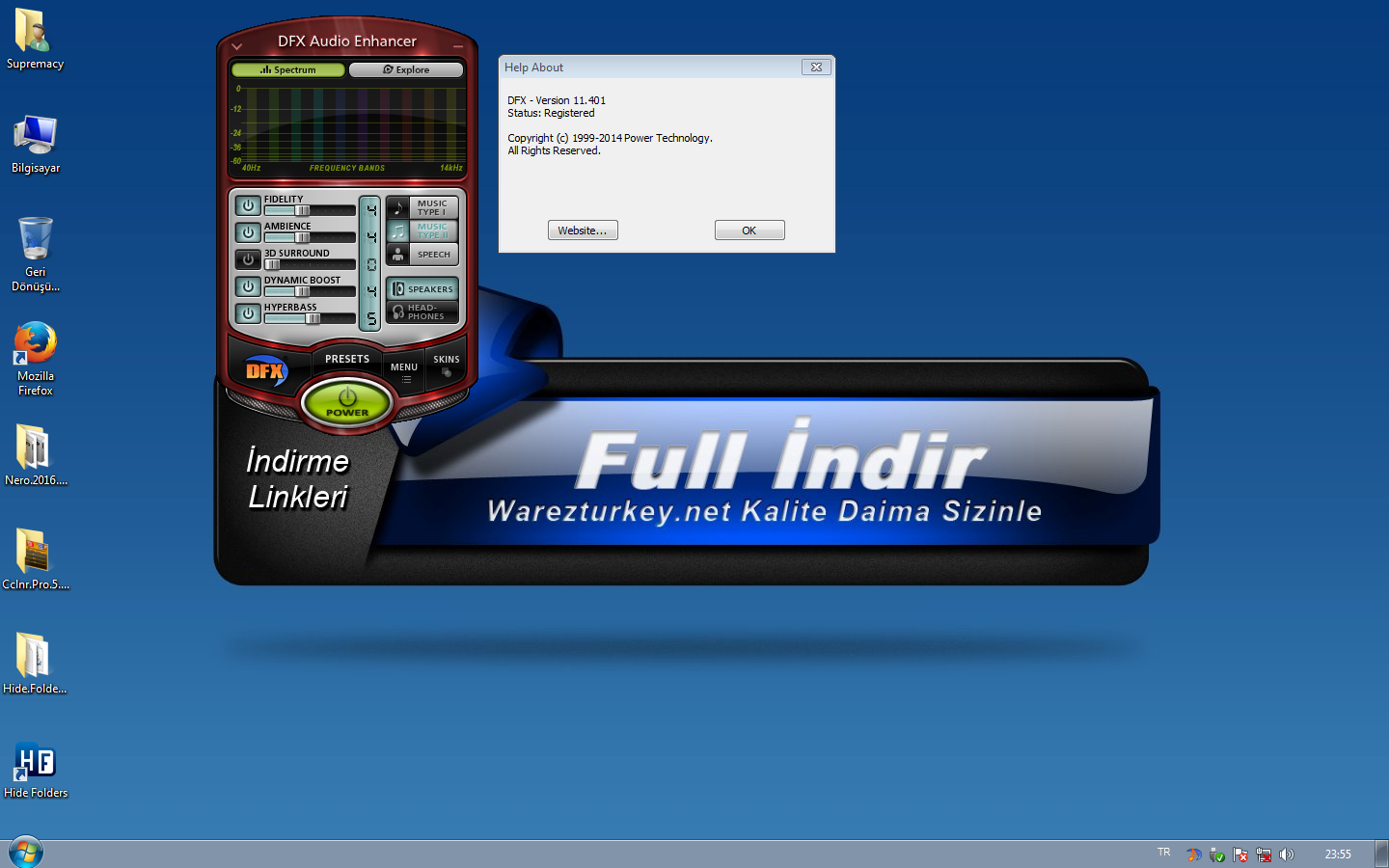Switch to the Spectrum tab
Image resolution: width=1389 pixels, height=868 pixels.
click(x=288, y=69)
